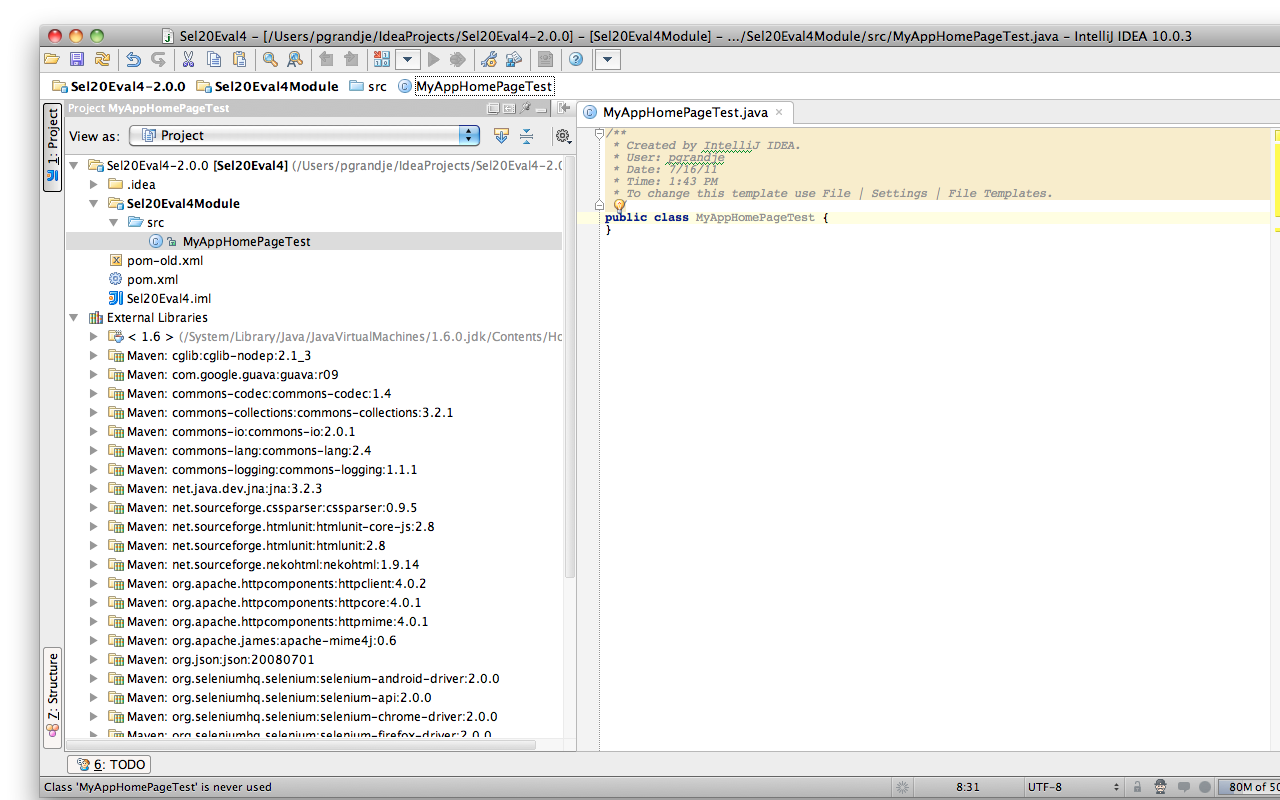The width and height of the screenshot is (1280, 800).
Task: Click the intention light bulb icon
Action: [618, 205]
